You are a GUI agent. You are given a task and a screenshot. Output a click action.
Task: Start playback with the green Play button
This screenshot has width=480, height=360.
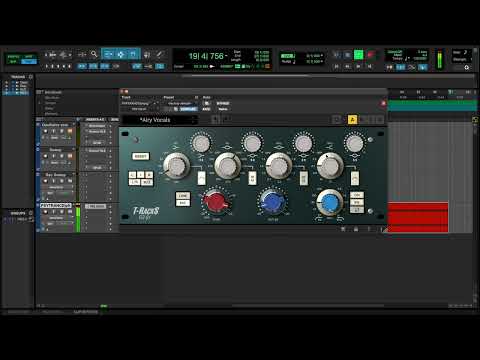tap(358, 55)
